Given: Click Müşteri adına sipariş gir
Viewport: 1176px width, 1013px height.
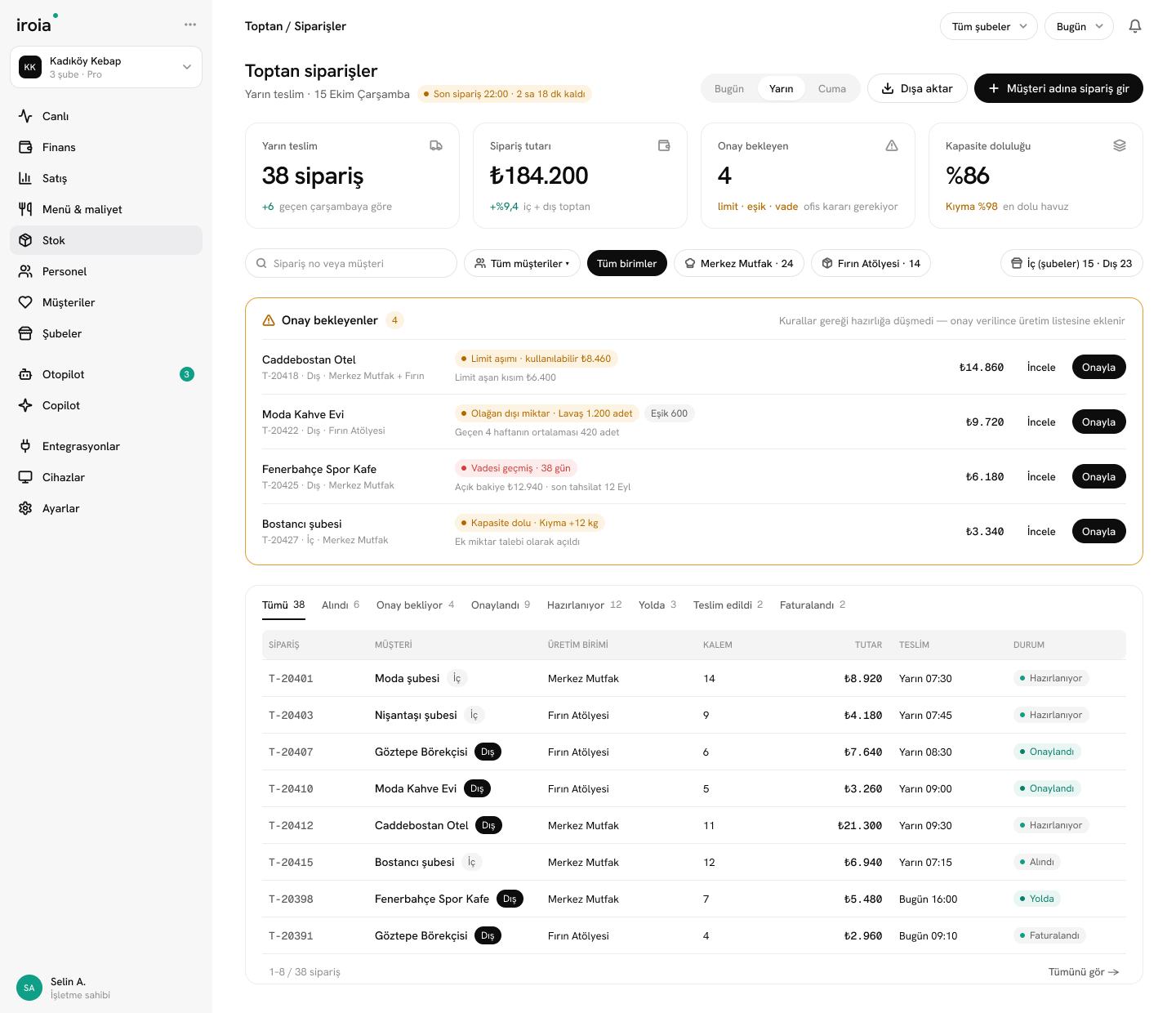Looking at the screenshot, I should click(1058, 88).
